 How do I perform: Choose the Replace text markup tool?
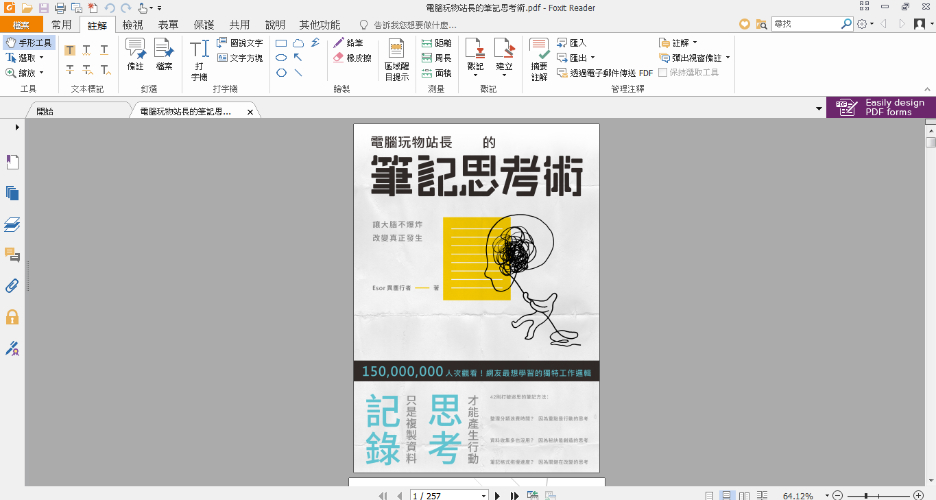point(87,69)
